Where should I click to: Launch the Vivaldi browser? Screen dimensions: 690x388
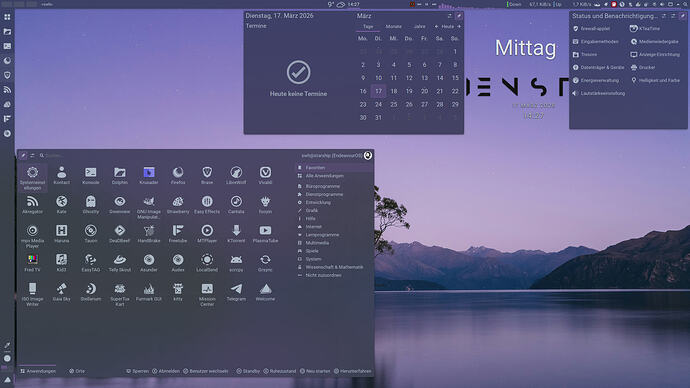pos(265,175)
